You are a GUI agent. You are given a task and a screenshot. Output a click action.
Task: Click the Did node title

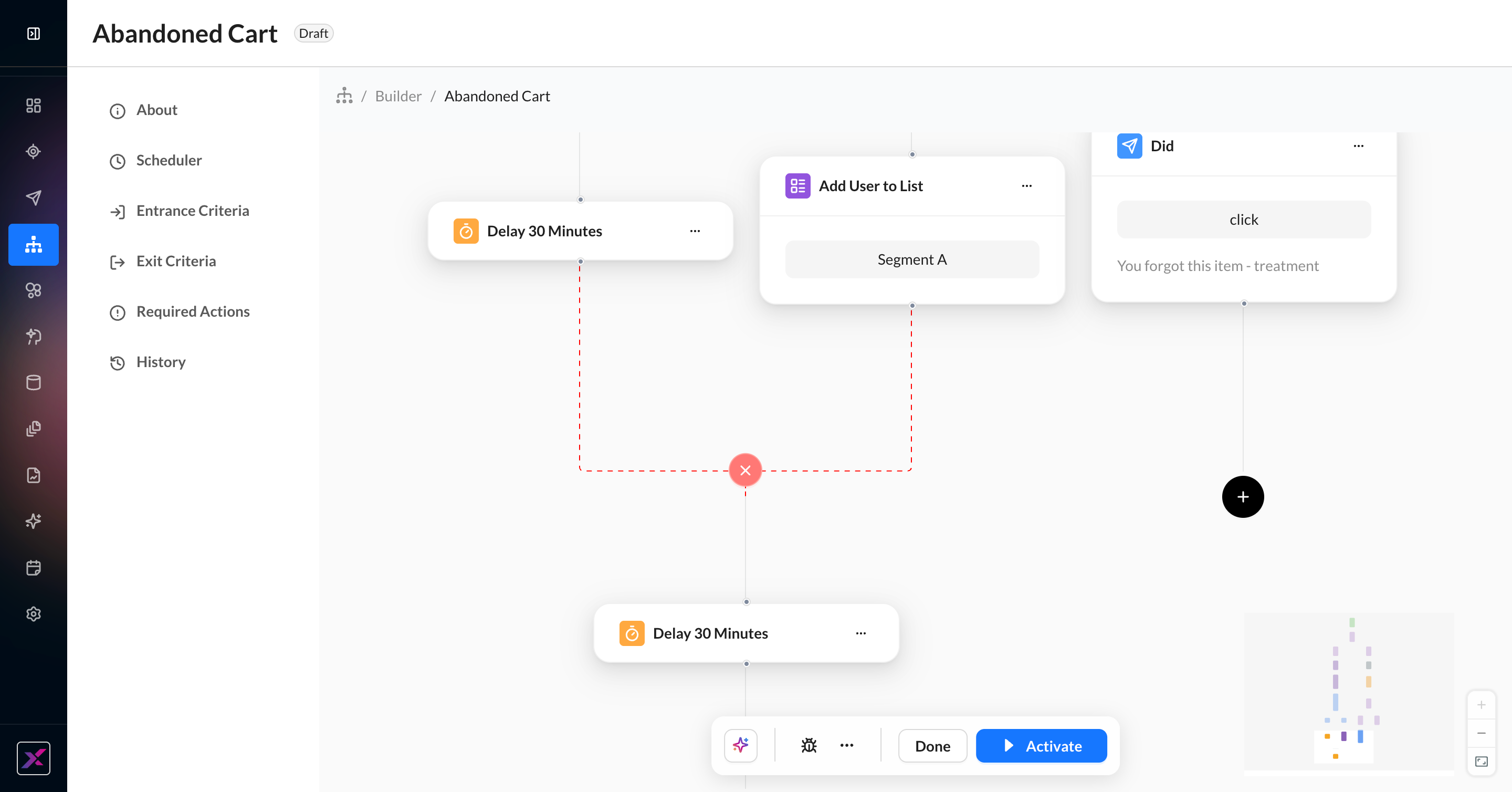click(1162, 146)
